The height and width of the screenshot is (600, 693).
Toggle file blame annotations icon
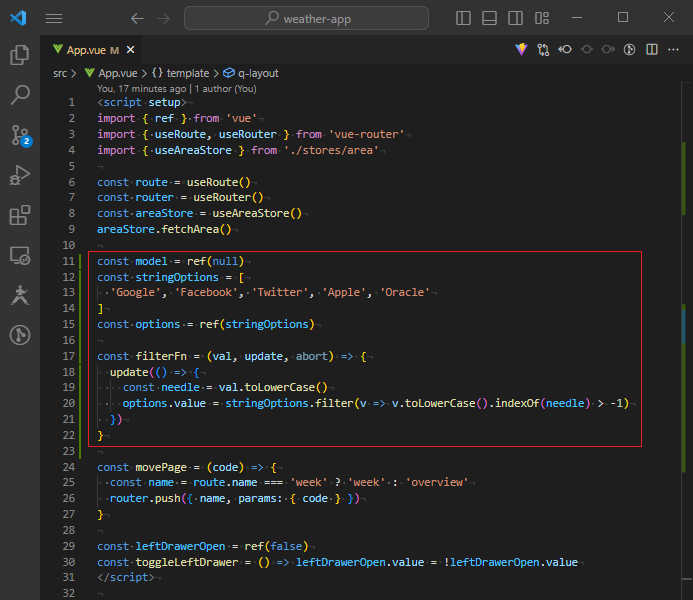630,49
